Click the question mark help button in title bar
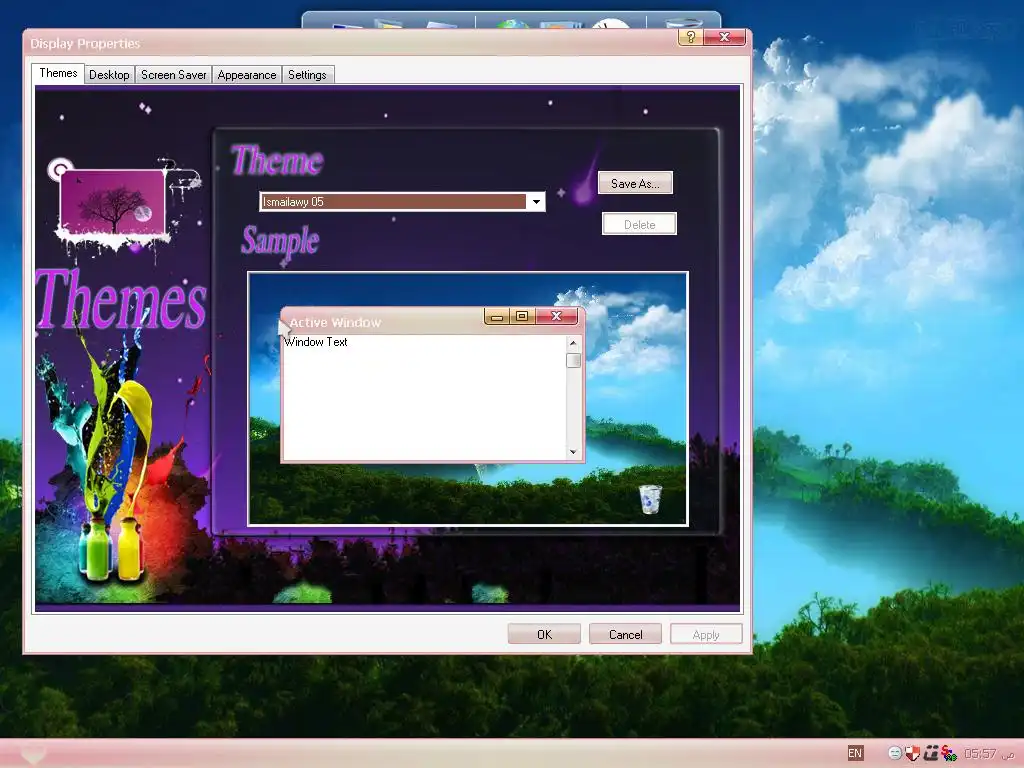The height and width of the screenshot is (768, 1024). point(690,37)
